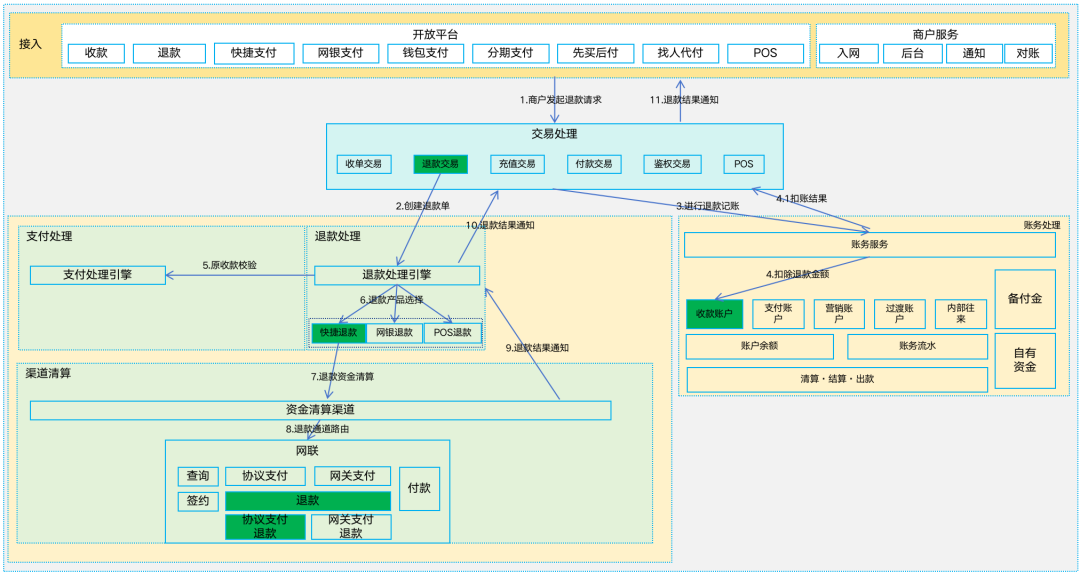The image size is (1080, 574).
Task: Select the 协议支付 box in 网联
Action: click(x=264, y=476)
